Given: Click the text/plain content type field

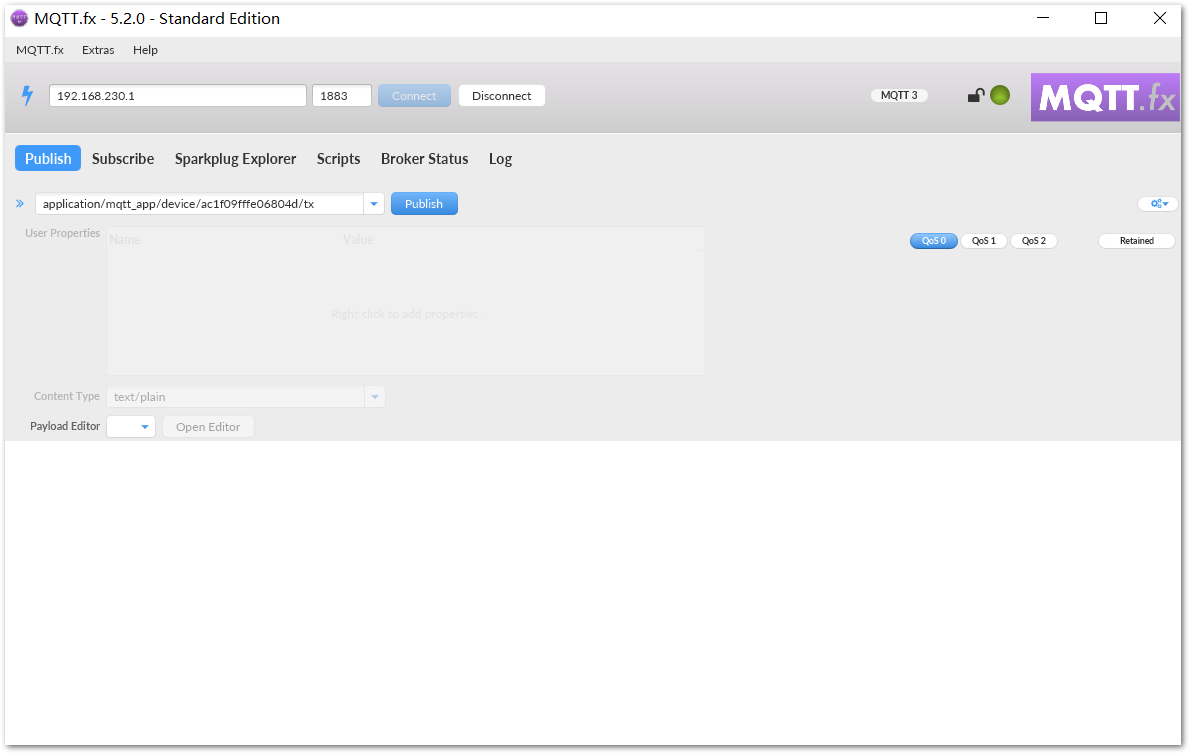Looking at the screenshot, I should (x=236, y=397).
